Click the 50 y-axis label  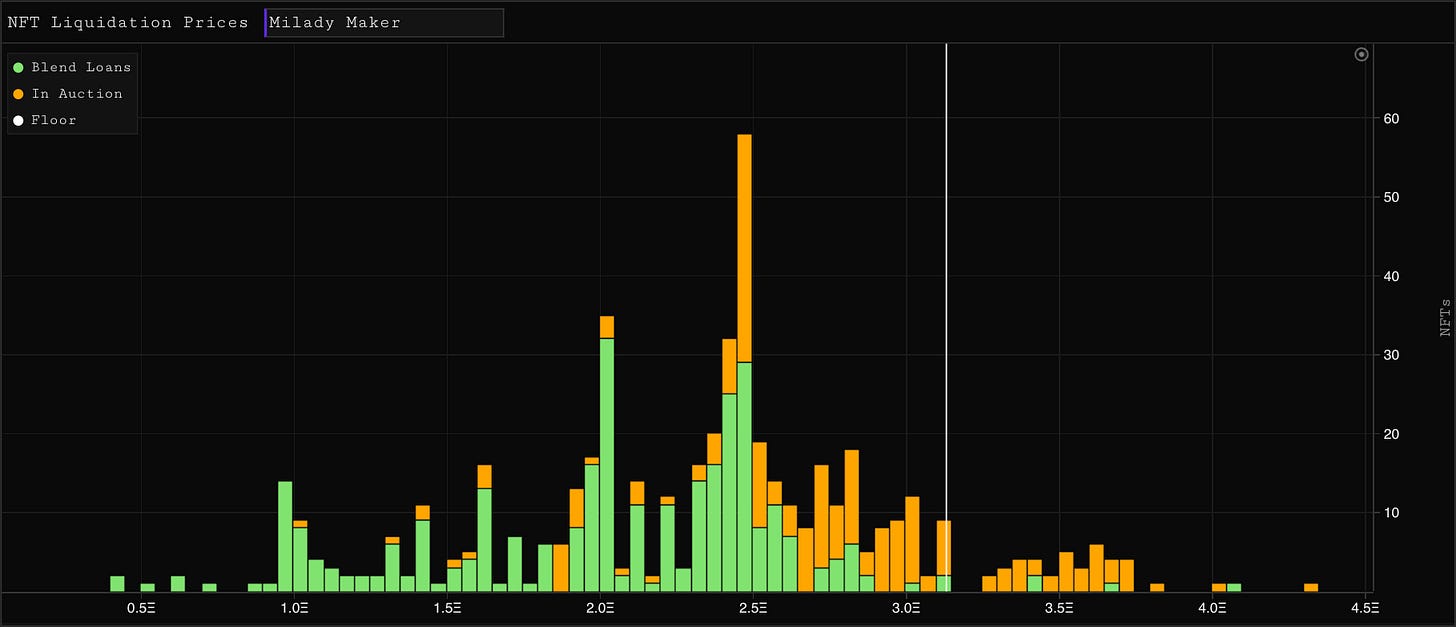1391,197
